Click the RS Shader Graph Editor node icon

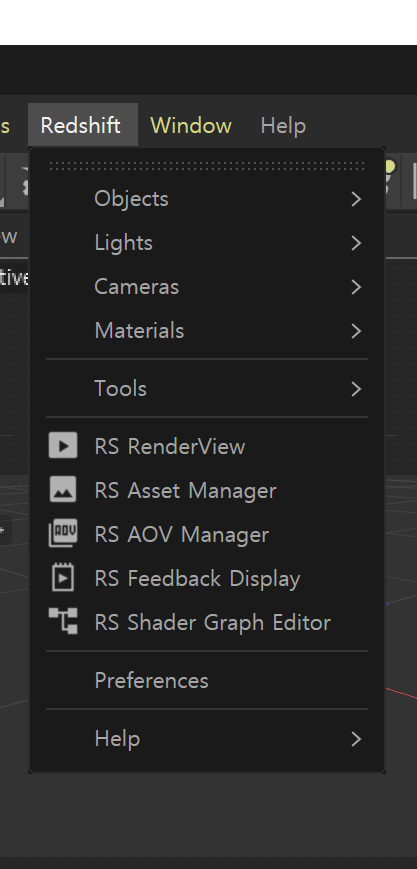tap(63, 622)
